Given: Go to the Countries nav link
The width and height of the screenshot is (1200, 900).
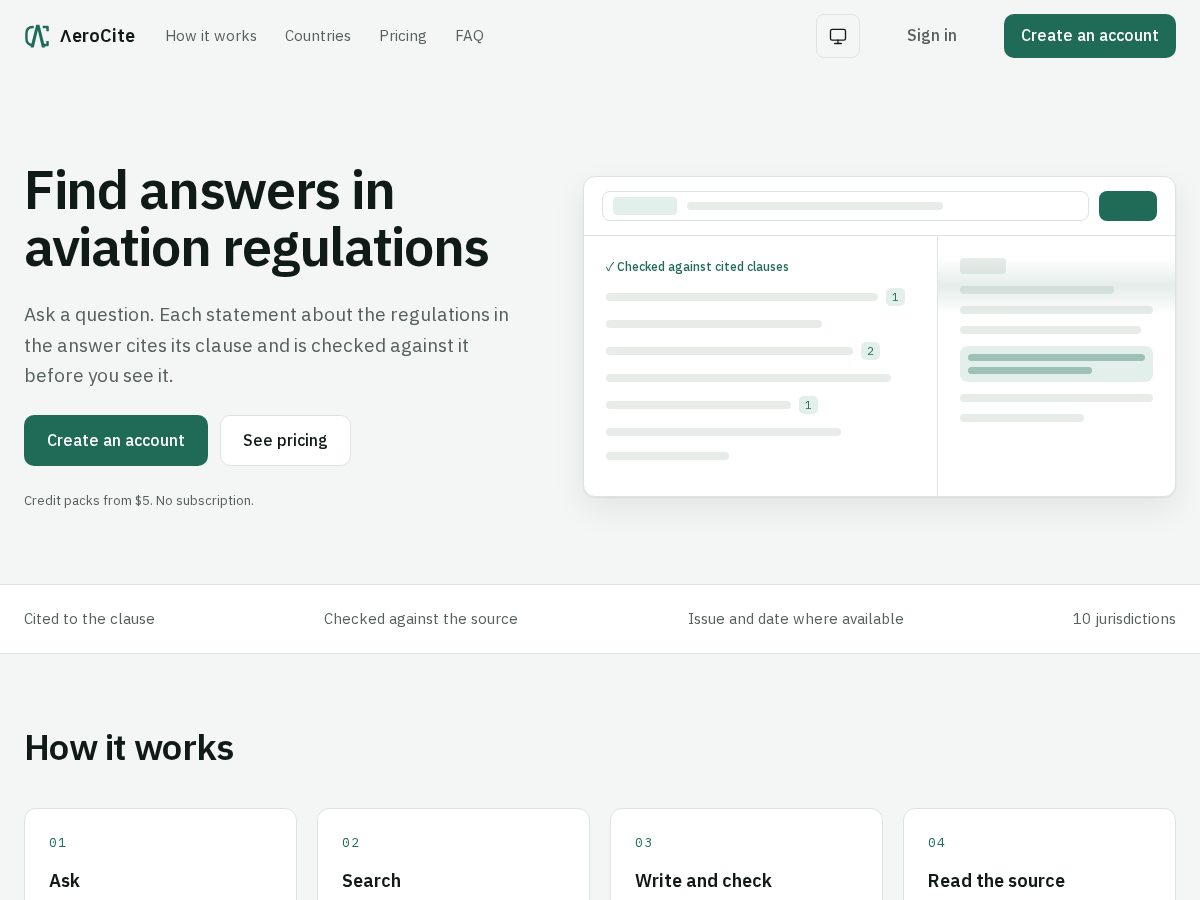Looking at the screenshot, I should click(x=318, y=36).
